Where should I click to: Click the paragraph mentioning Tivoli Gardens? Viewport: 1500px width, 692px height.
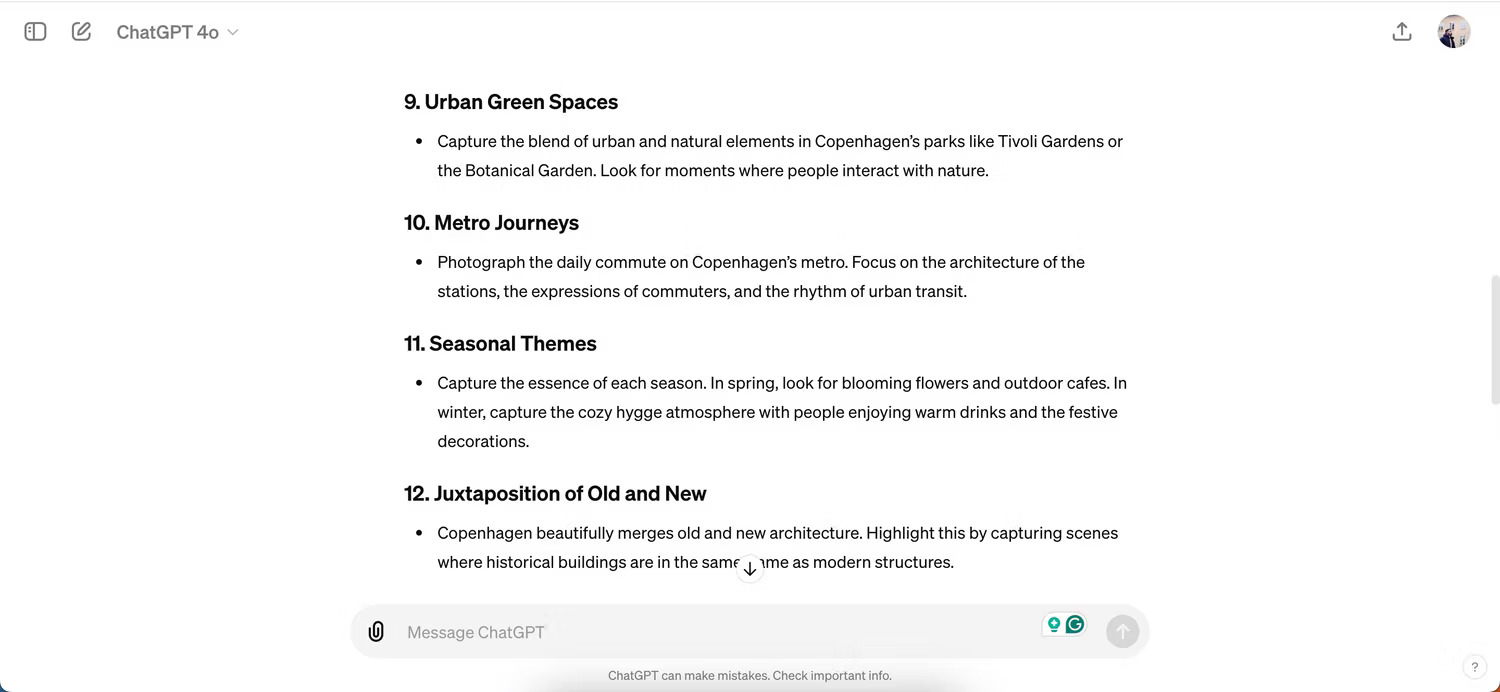click(780, 156)
